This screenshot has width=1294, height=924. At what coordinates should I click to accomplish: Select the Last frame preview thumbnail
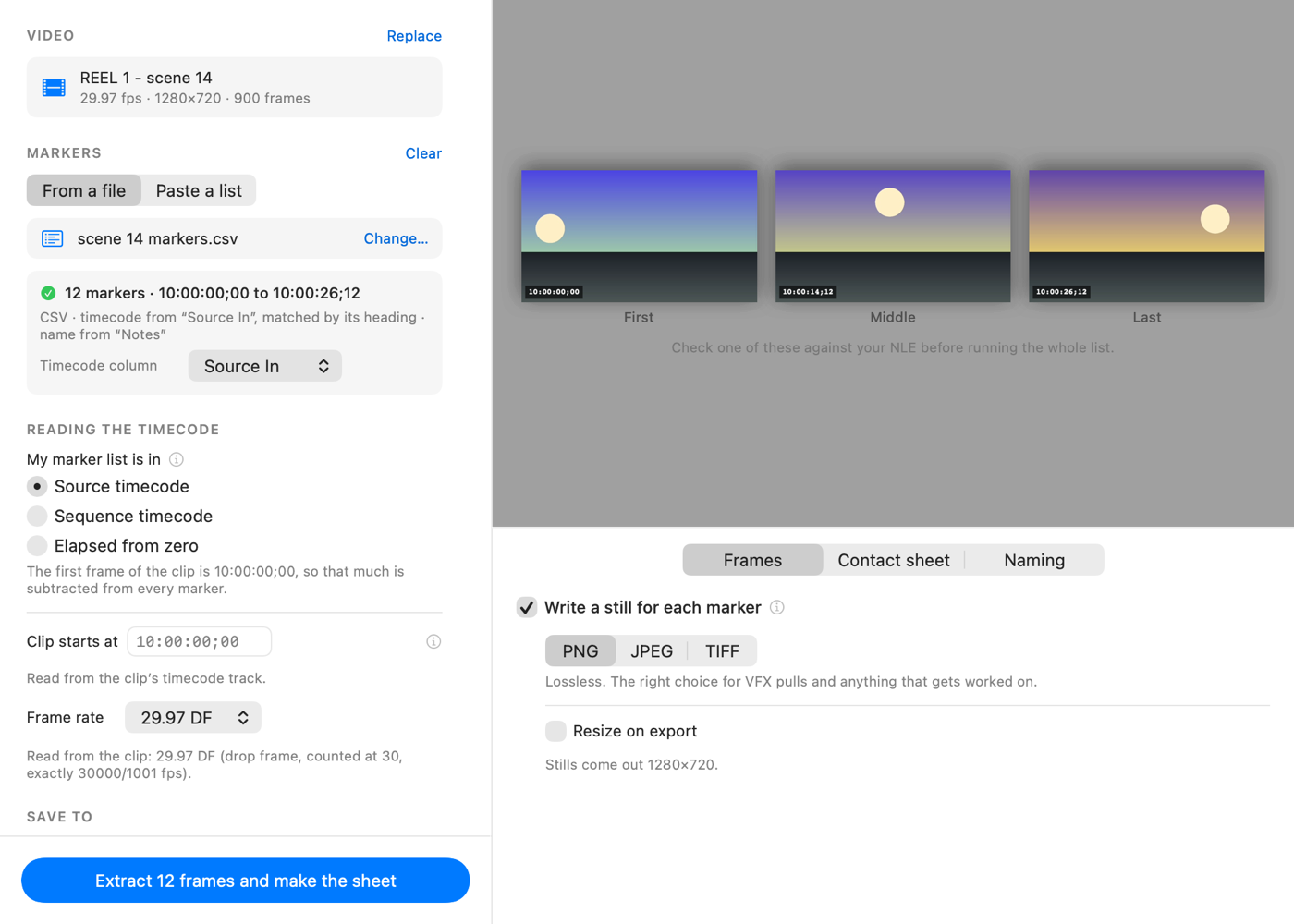pyautogui.click(x=1147, y=236)
